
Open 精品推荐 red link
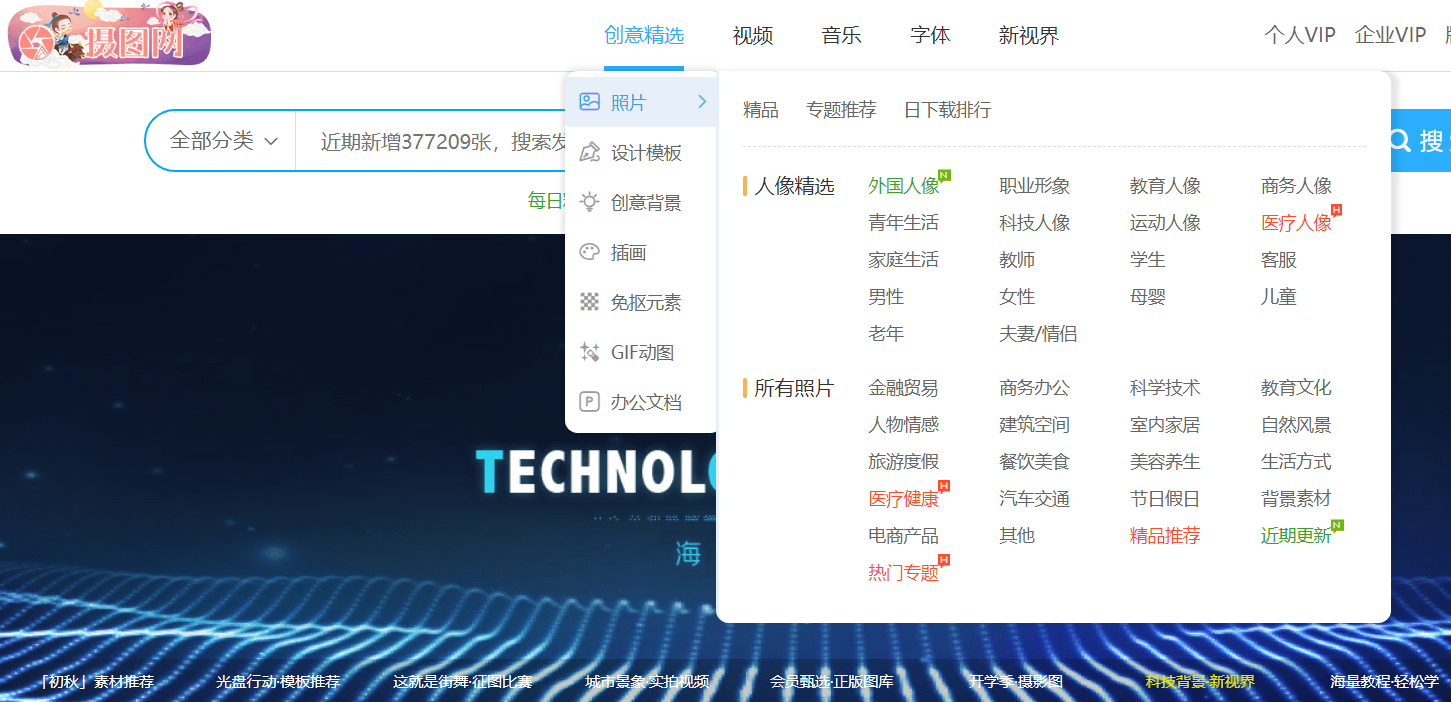(1166, 536)
